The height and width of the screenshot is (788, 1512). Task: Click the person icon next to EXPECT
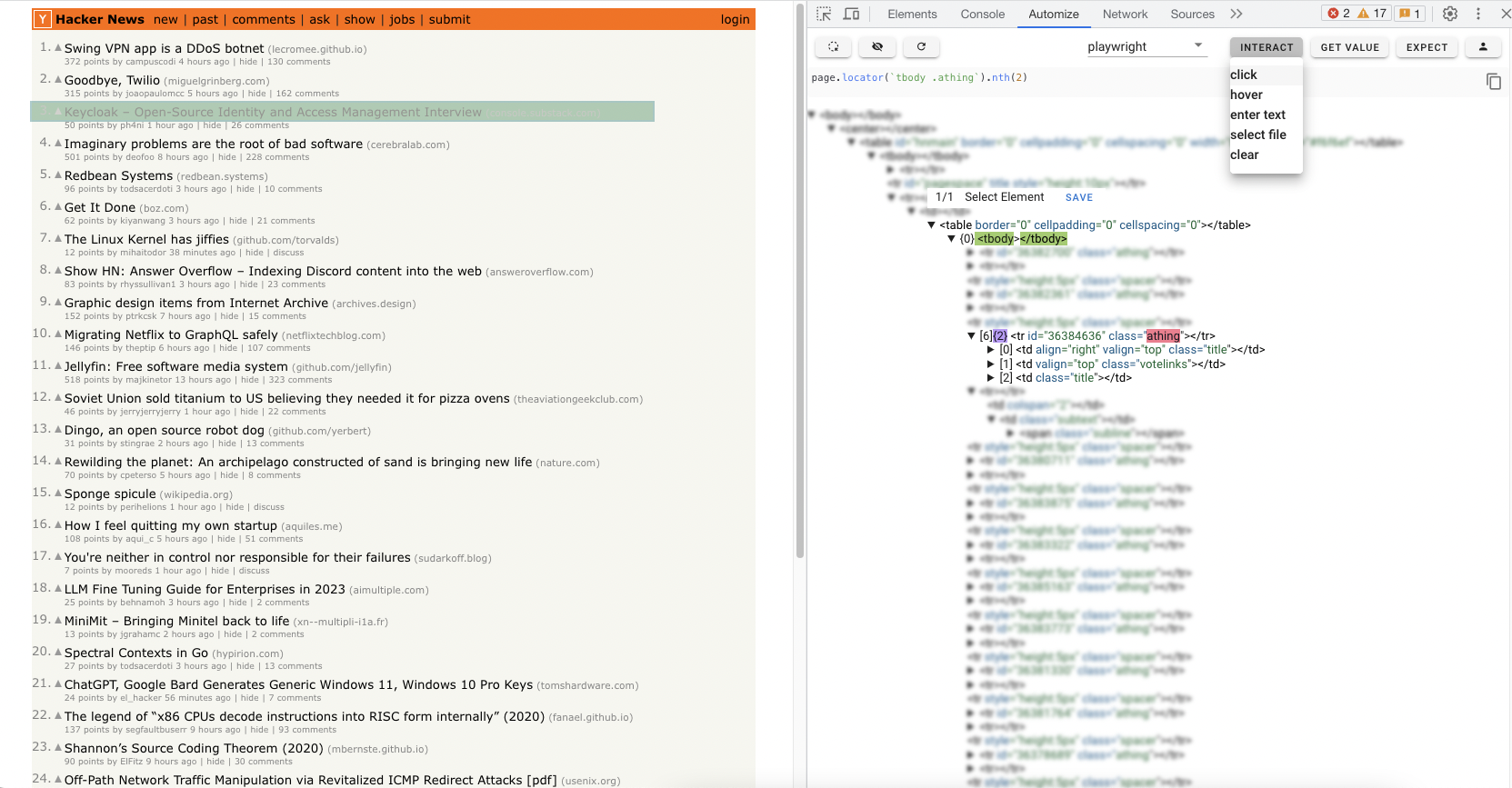1483,47
